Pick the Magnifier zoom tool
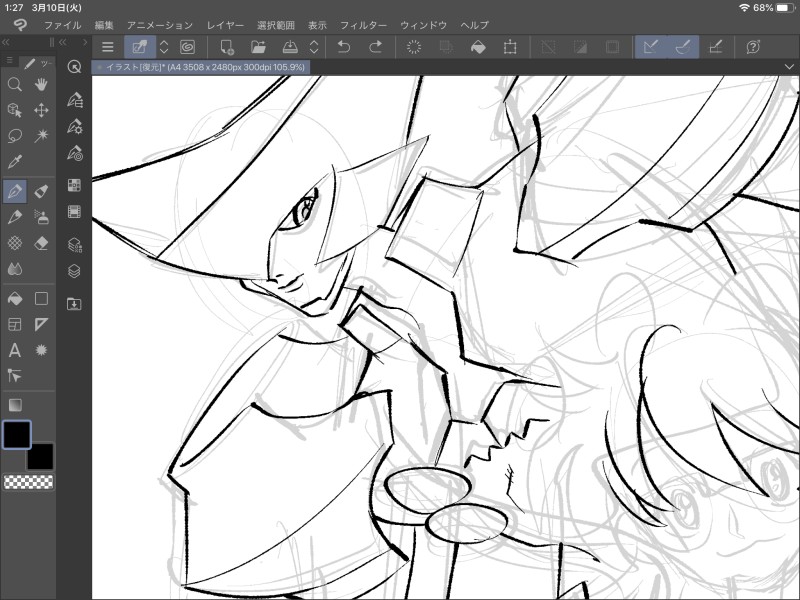The image size is (800, 600). click(15, 85)
